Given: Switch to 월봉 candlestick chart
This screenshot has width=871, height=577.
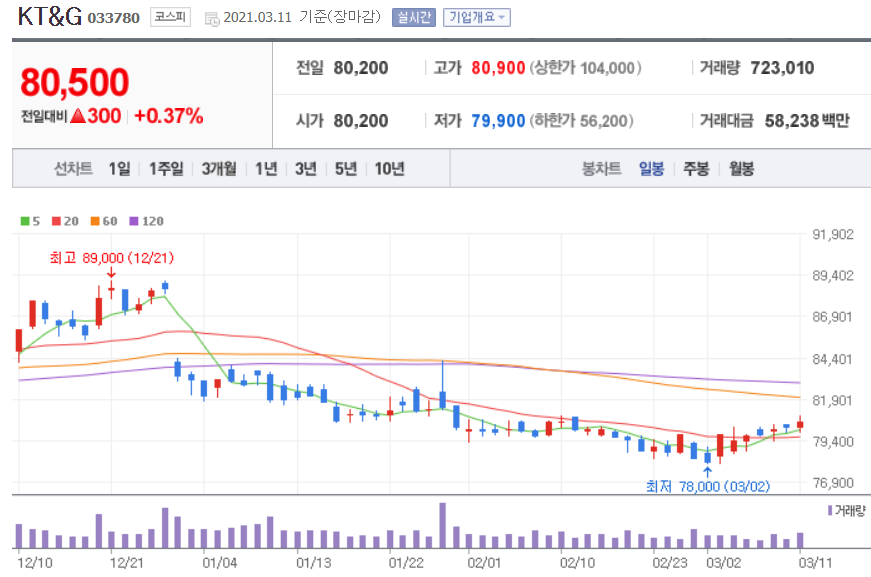Looking at the screenshot, I should coord(741,168).
